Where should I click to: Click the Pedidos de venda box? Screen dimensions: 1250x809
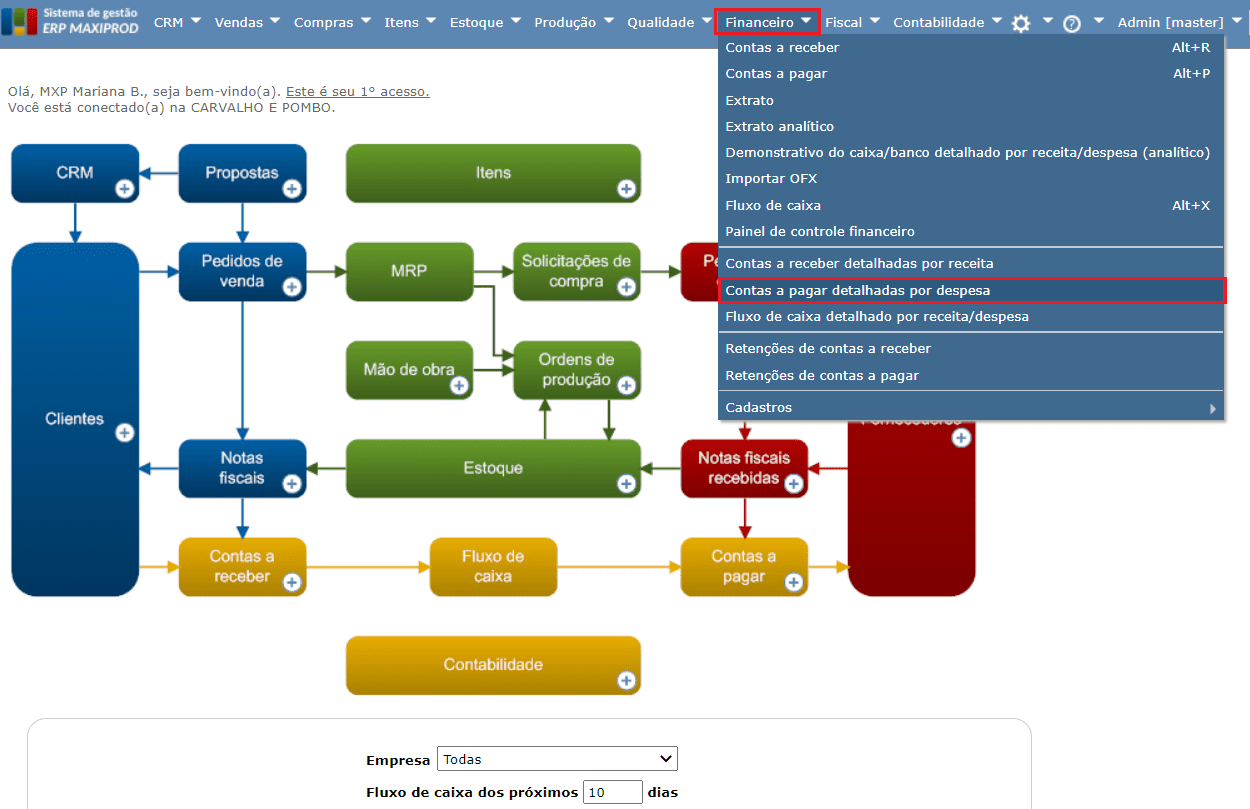(242, 271)
